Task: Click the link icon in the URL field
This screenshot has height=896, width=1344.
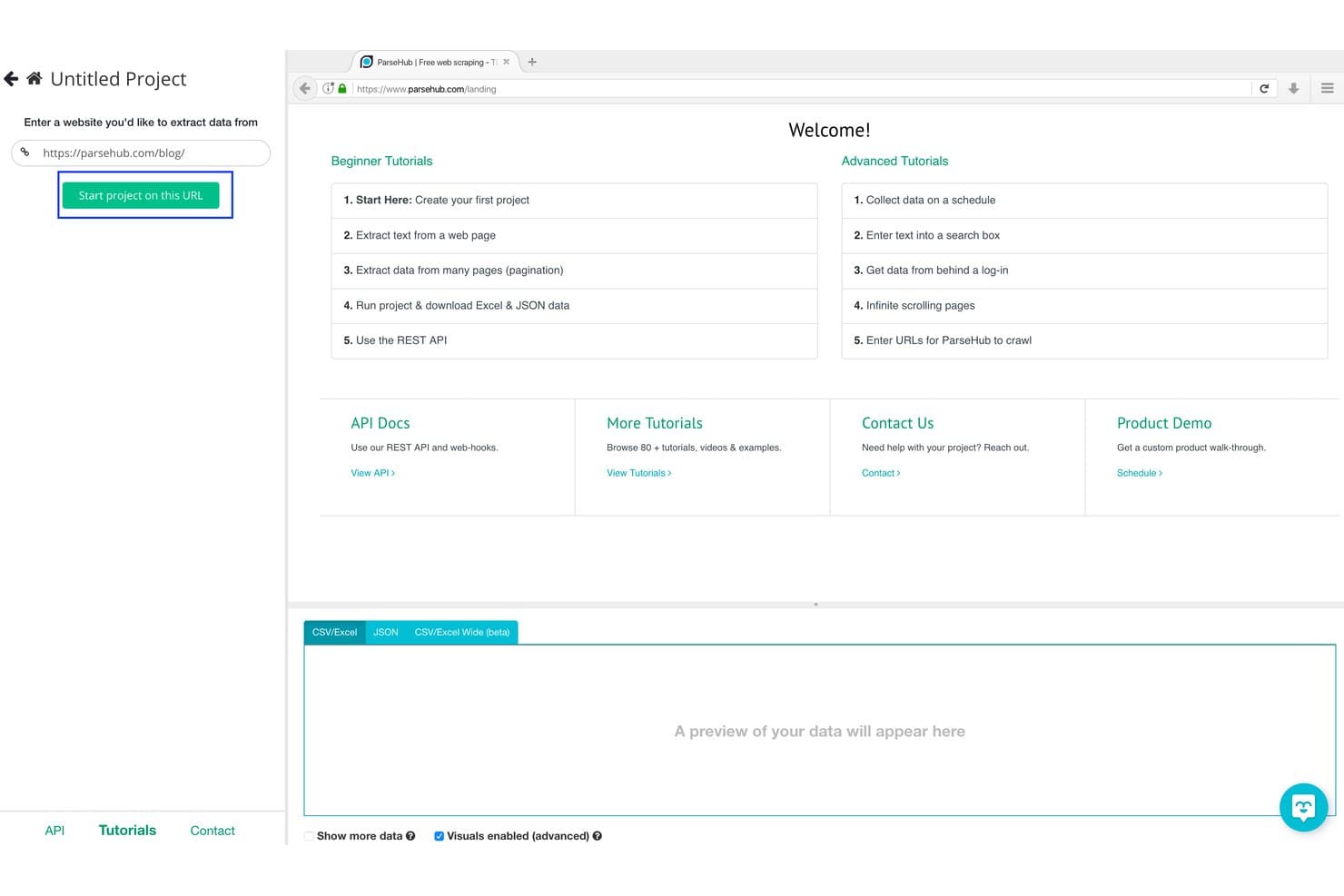Action: click(x=25, y=153)
